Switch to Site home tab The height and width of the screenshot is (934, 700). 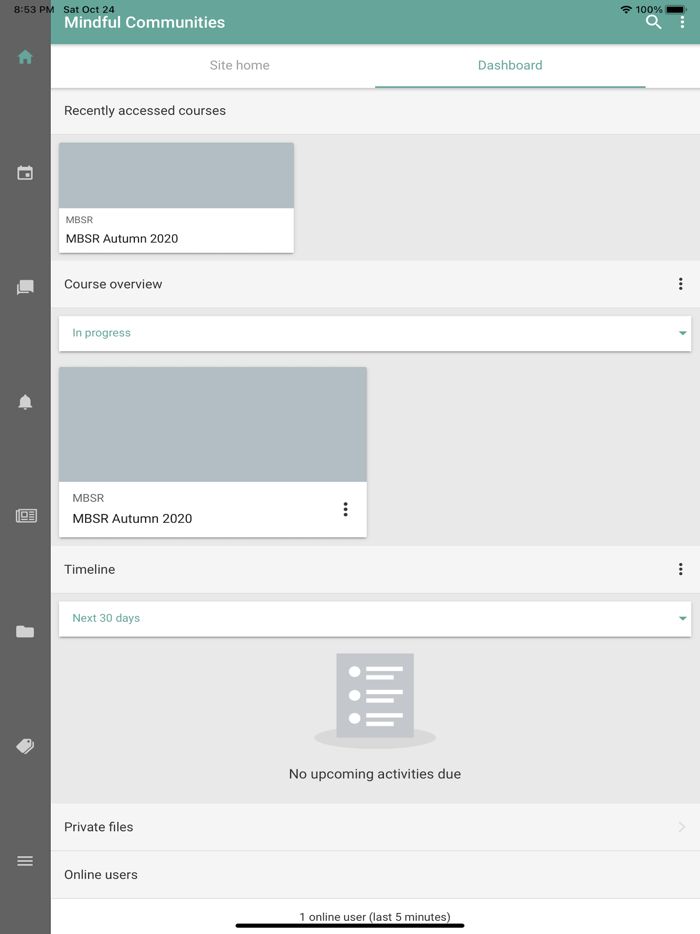coord(239,66)
